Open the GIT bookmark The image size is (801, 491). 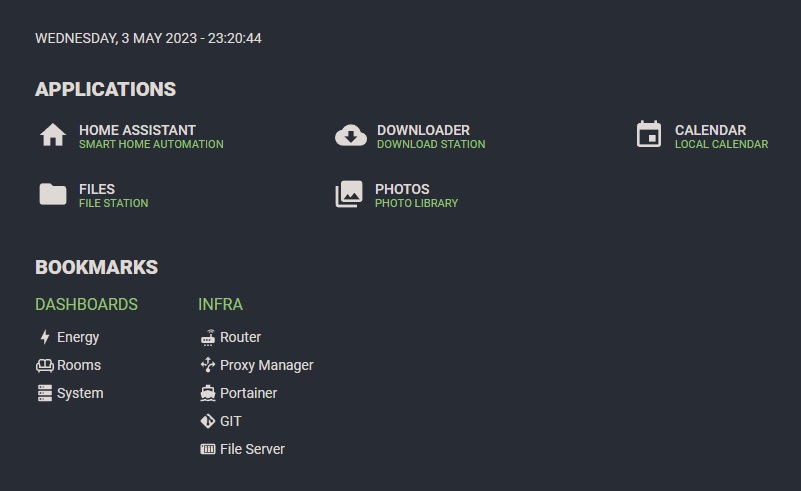point(231,421)
